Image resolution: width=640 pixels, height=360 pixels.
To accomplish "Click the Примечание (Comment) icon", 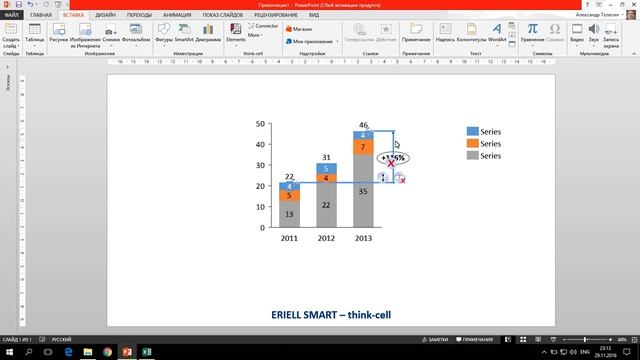I will pyautogui.click(x=416, y=33).
